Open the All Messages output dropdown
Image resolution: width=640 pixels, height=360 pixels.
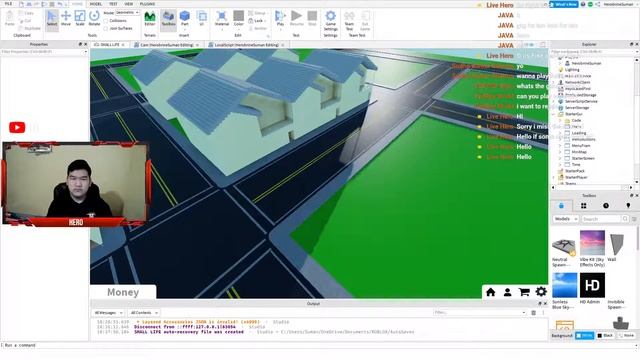pyautogui.click(x=108, y=313)
